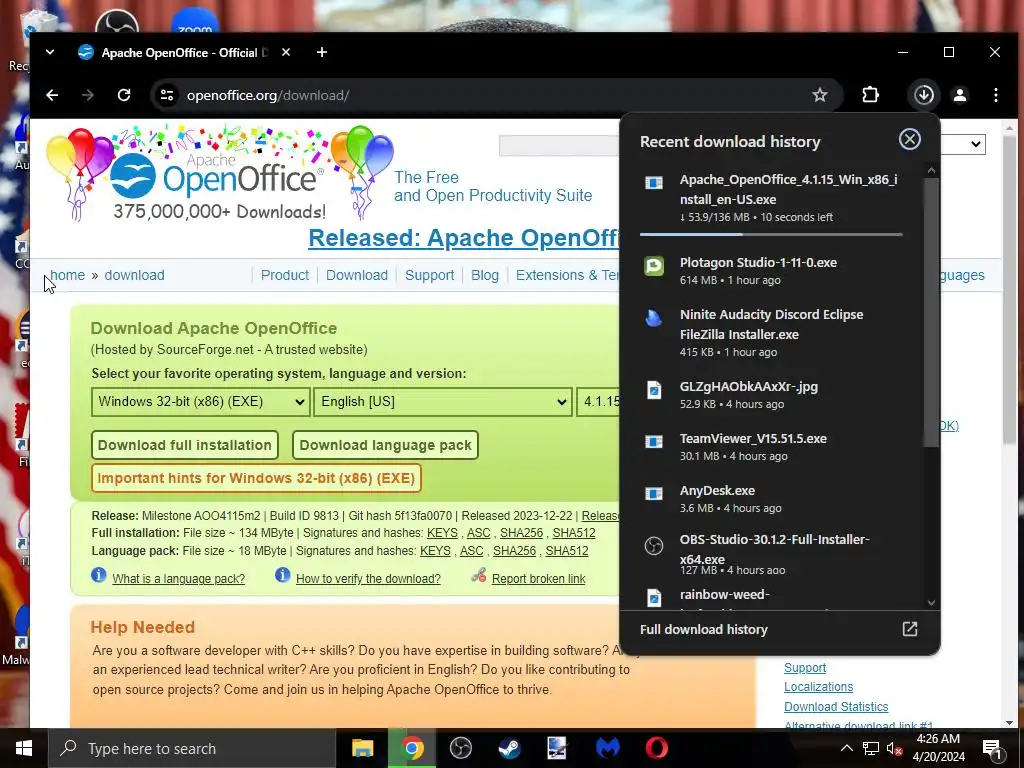Screen dimensions: 1024x768
Task: Open the Blog menu item
Action: 485,275
